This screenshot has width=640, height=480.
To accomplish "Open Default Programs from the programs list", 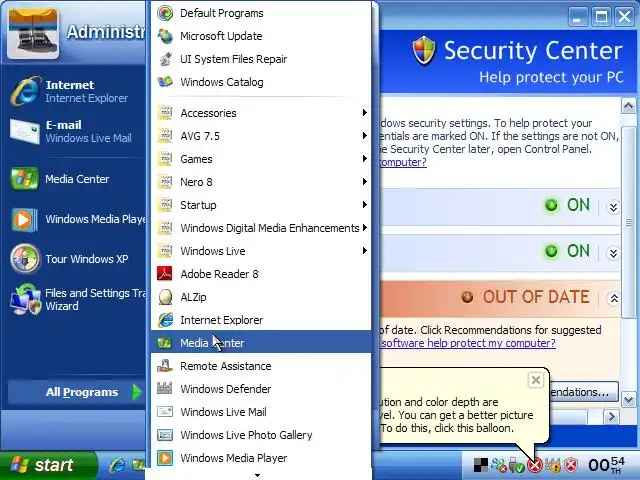I will (x=261, y=13).
